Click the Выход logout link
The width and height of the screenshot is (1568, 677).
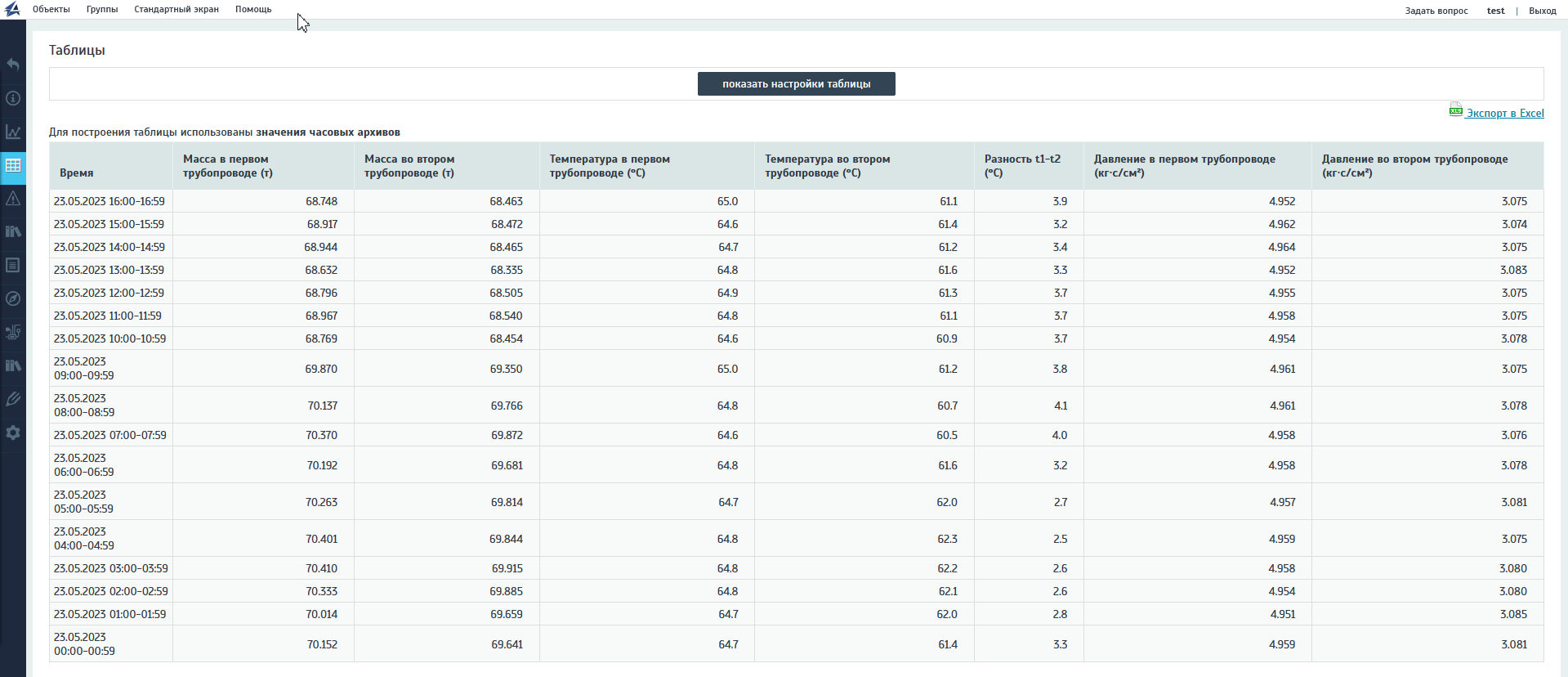pos(1542,11)
